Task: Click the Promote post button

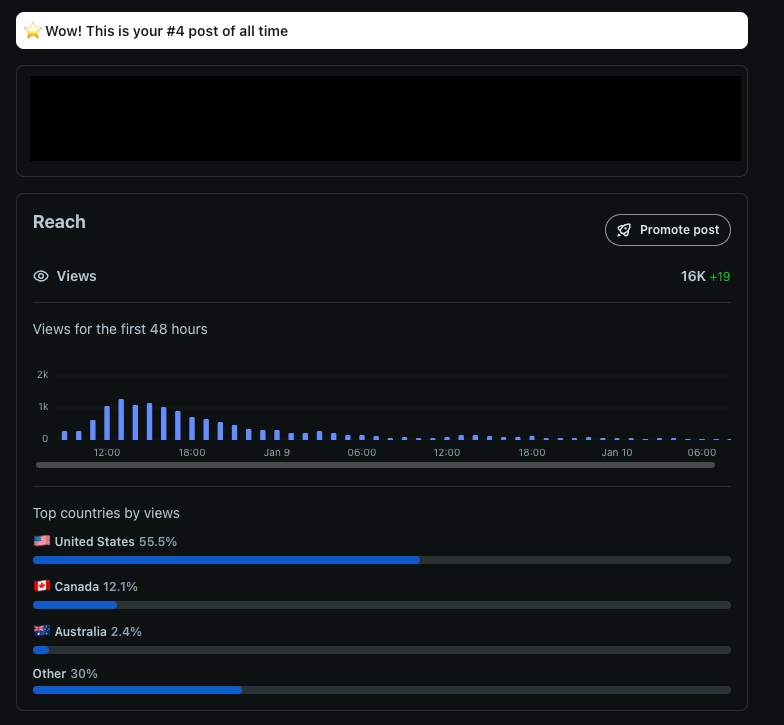Action: click(668, 230)
